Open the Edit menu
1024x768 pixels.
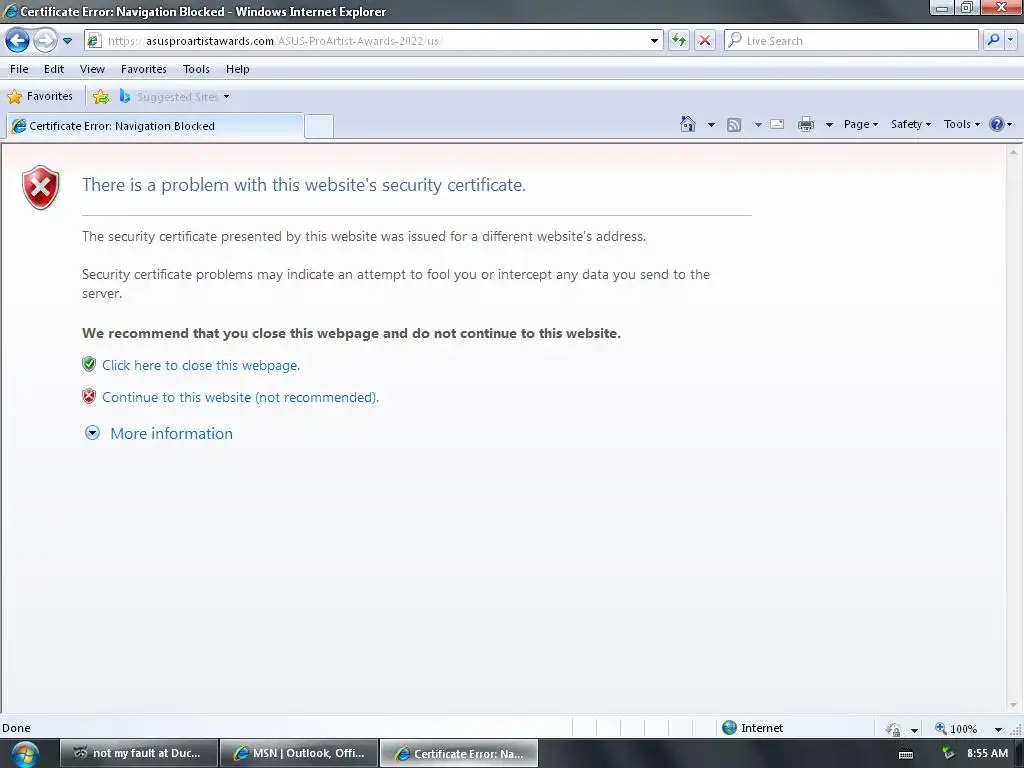[54, 69]
